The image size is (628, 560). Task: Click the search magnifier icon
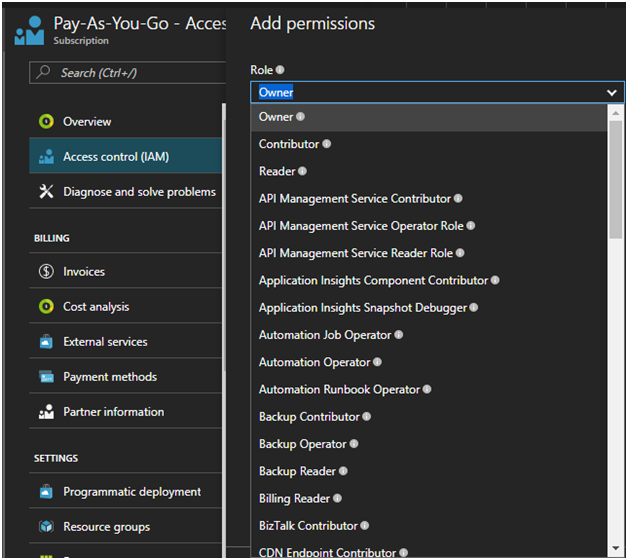[x=43, y=72]
